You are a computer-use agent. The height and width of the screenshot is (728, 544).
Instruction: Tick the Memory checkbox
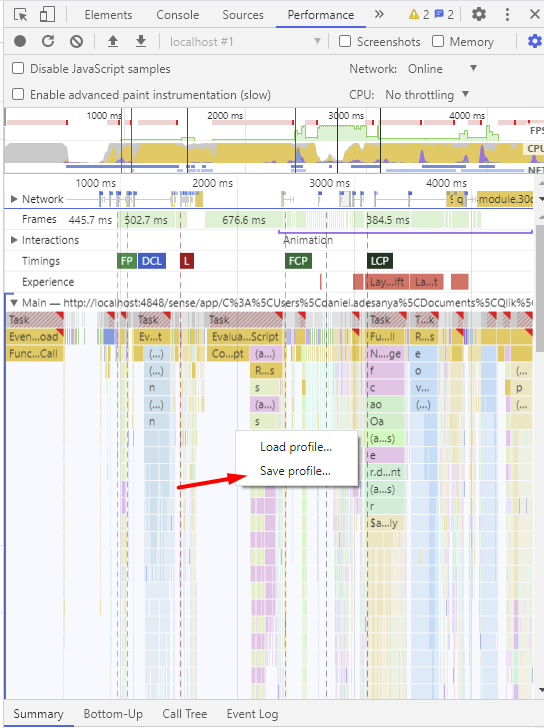point(438,41)
